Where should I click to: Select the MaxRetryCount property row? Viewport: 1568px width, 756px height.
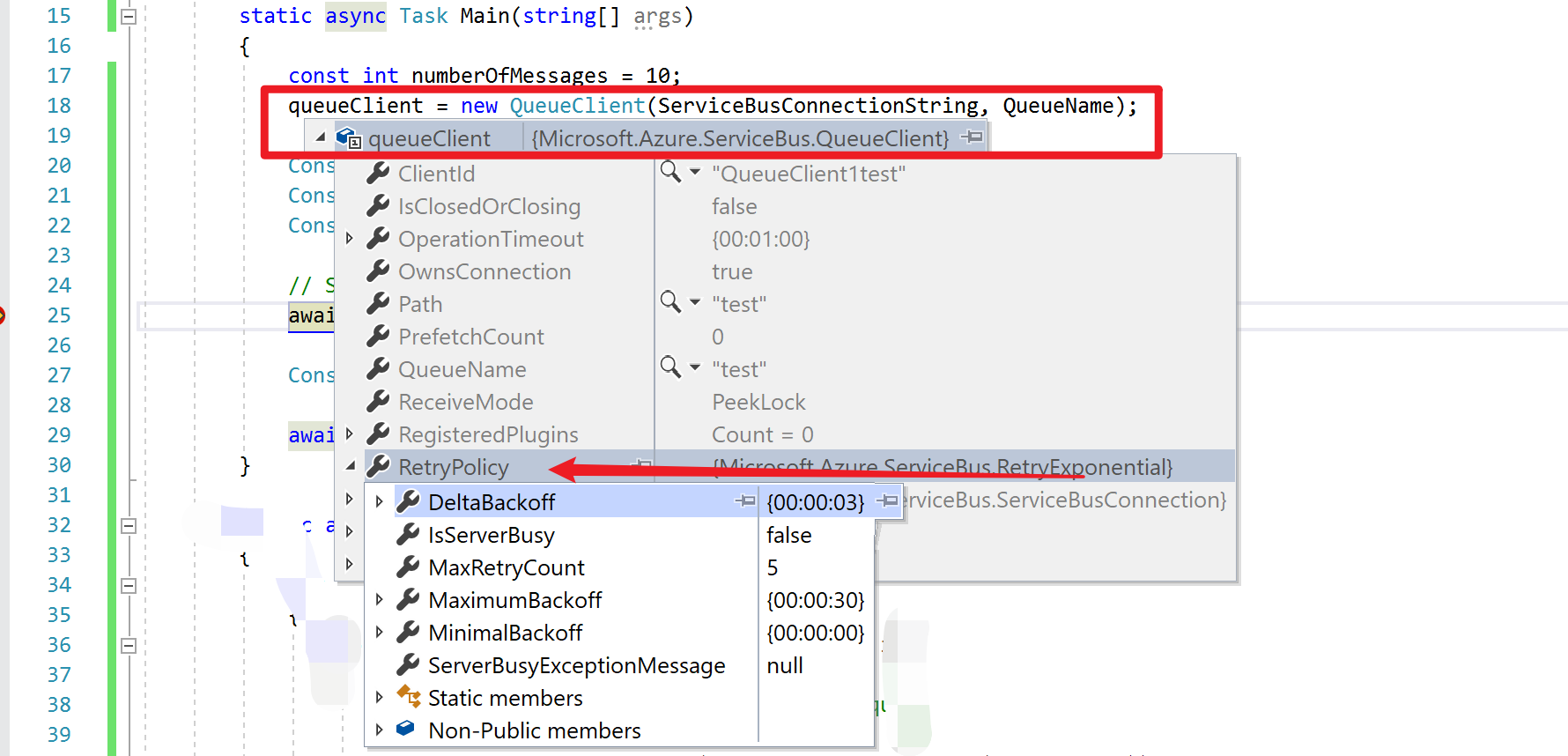pyautogui.click(x=506, y=567)
